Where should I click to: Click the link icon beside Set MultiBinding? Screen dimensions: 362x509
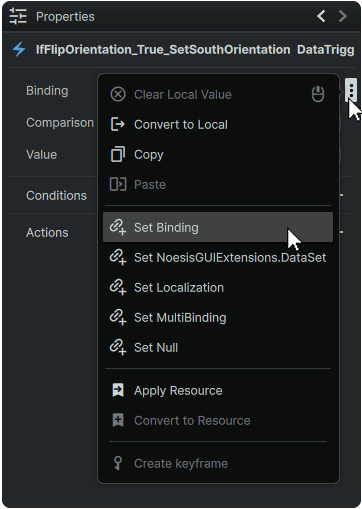[118, 317]
